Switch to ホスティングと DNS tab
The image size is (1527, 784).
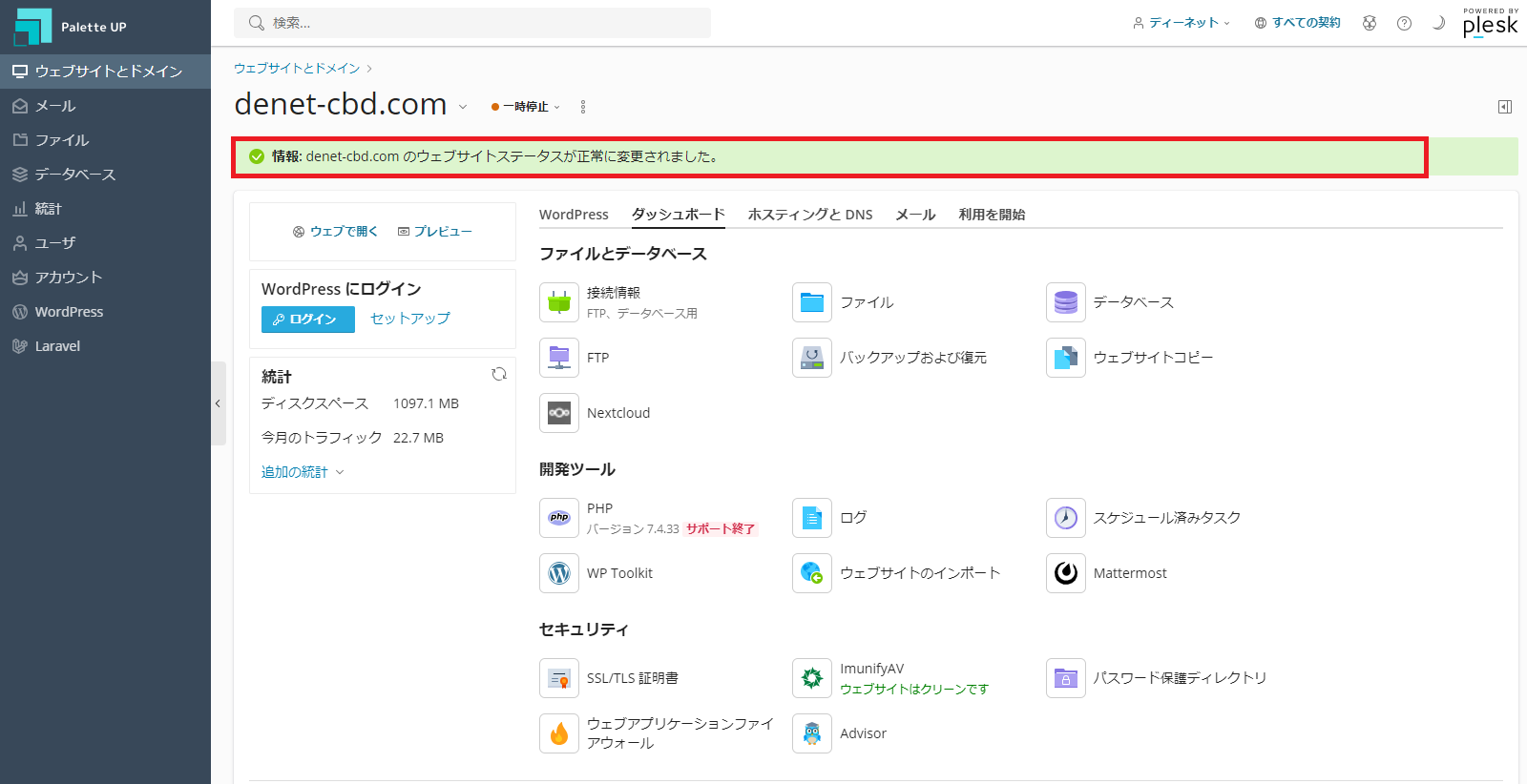pos(810,215)
